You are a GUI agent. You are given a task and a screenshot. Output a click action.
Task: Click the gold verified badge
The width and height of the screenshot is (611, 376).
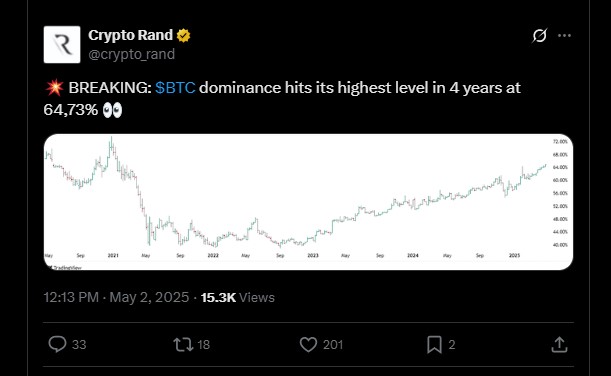[184, 35]
